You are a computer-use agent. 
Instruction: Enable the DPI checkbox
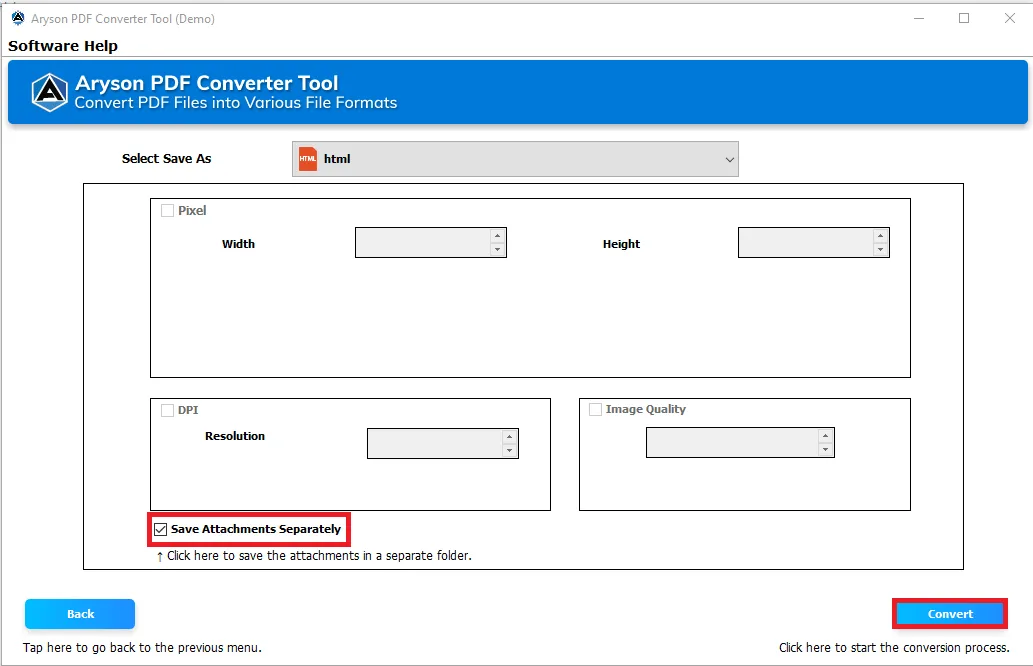(167, 410)
